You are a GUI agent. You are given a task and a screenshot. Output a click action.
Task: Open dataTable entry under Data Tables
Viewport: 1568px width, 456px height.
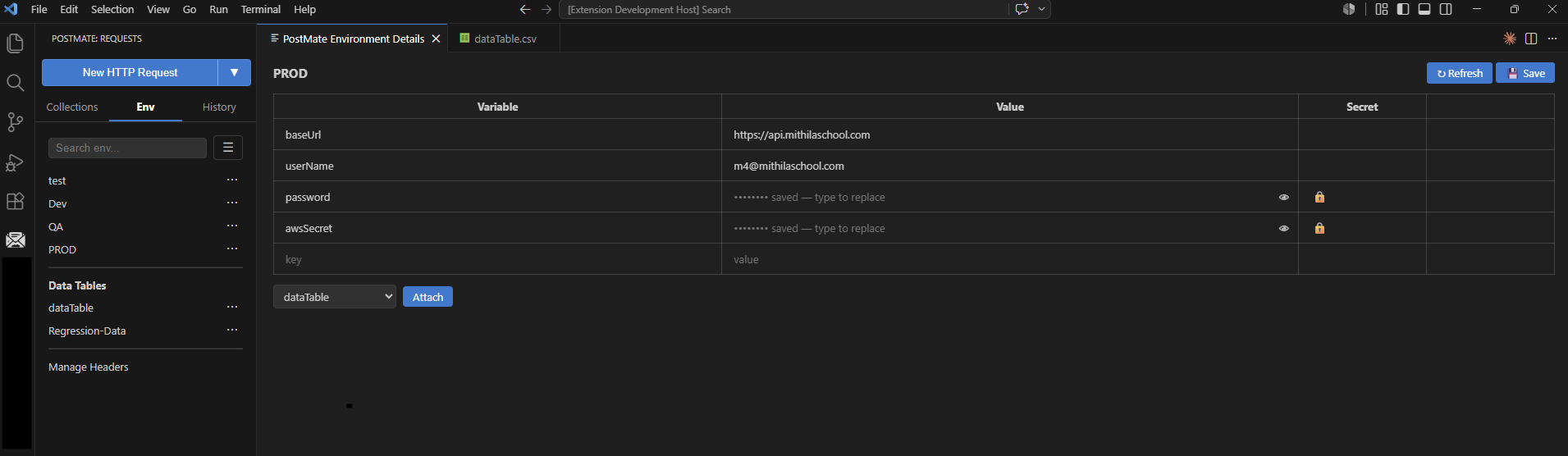coord(71,308)
